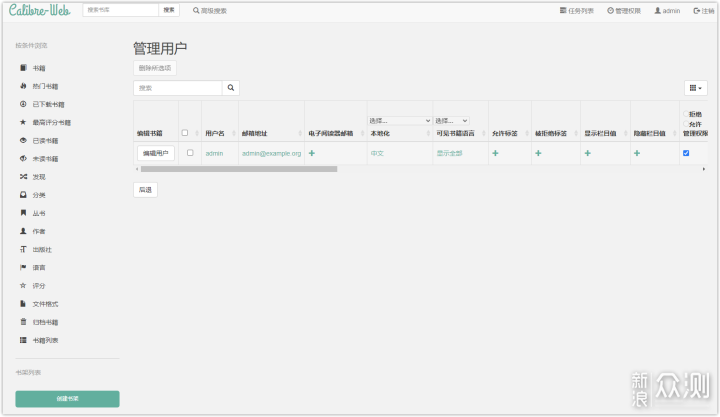
Task: Add e-reader email plus icon for admin
Action: point(312,153)
